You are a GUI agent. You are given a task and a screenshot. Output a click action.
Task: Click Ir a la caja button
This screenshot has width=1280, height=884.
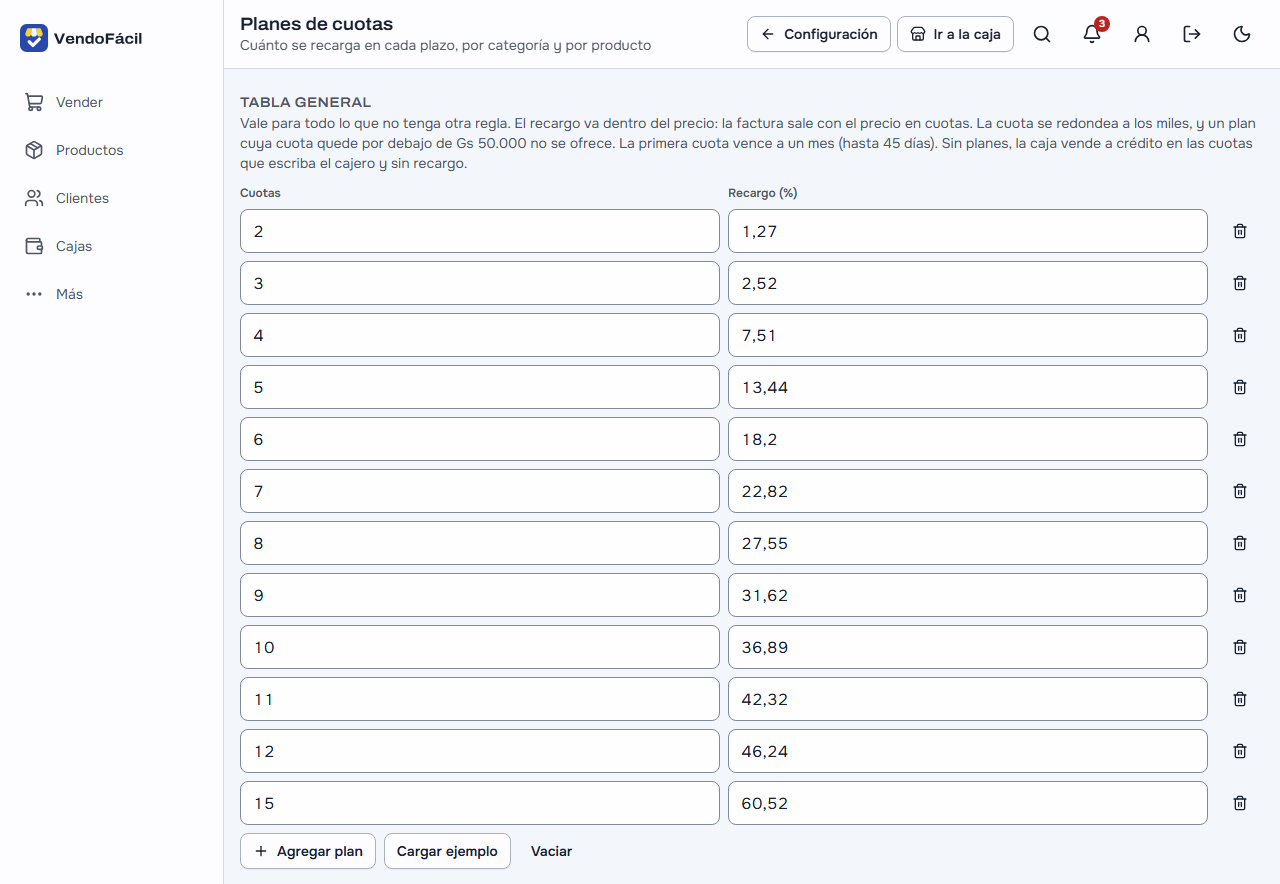(956, 34)
